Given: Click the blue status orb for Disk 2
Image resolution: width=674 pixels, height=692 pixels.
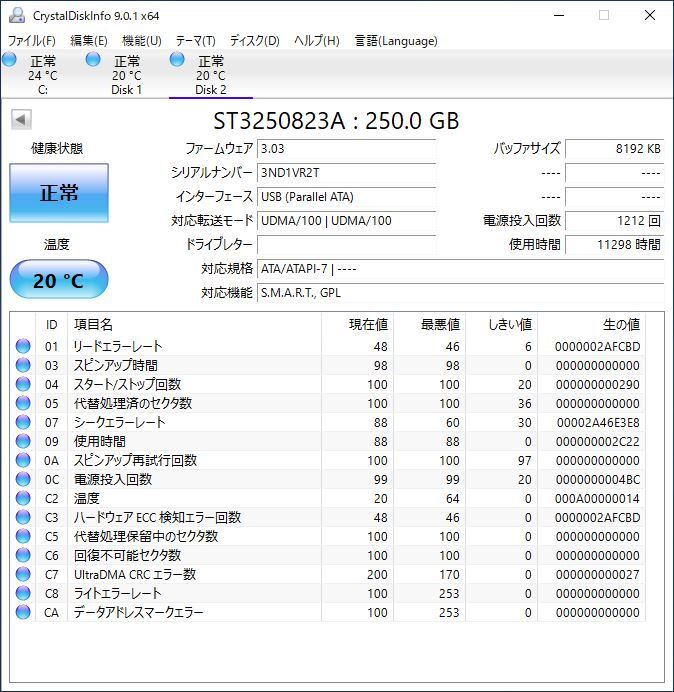Looking at the screenshot, I should 177,60.
